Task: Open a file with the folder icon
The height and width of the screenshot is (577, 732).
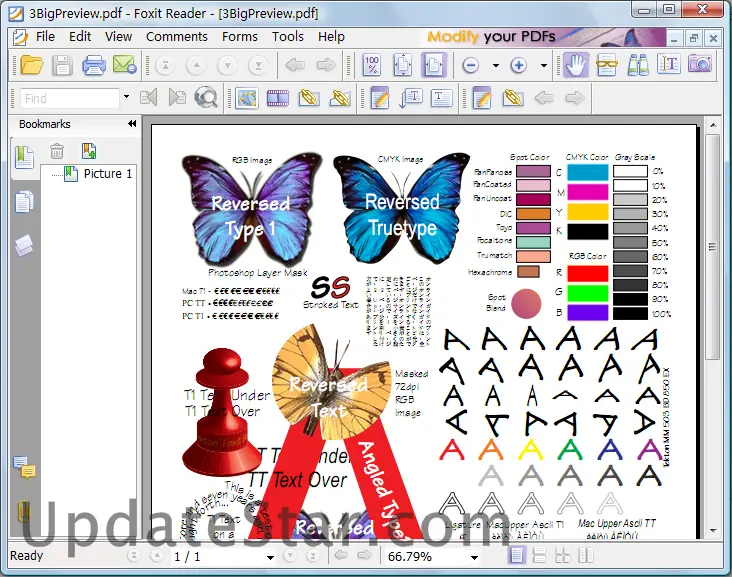Action: coord(32,65)
